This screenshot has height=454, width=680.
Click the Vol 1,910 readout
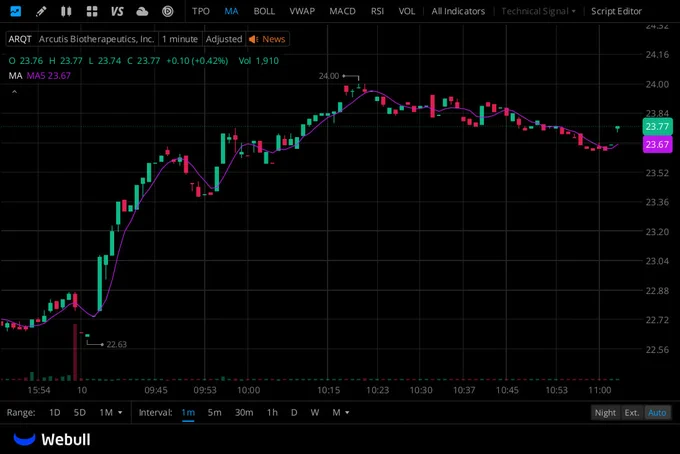(x=258, y=61)
